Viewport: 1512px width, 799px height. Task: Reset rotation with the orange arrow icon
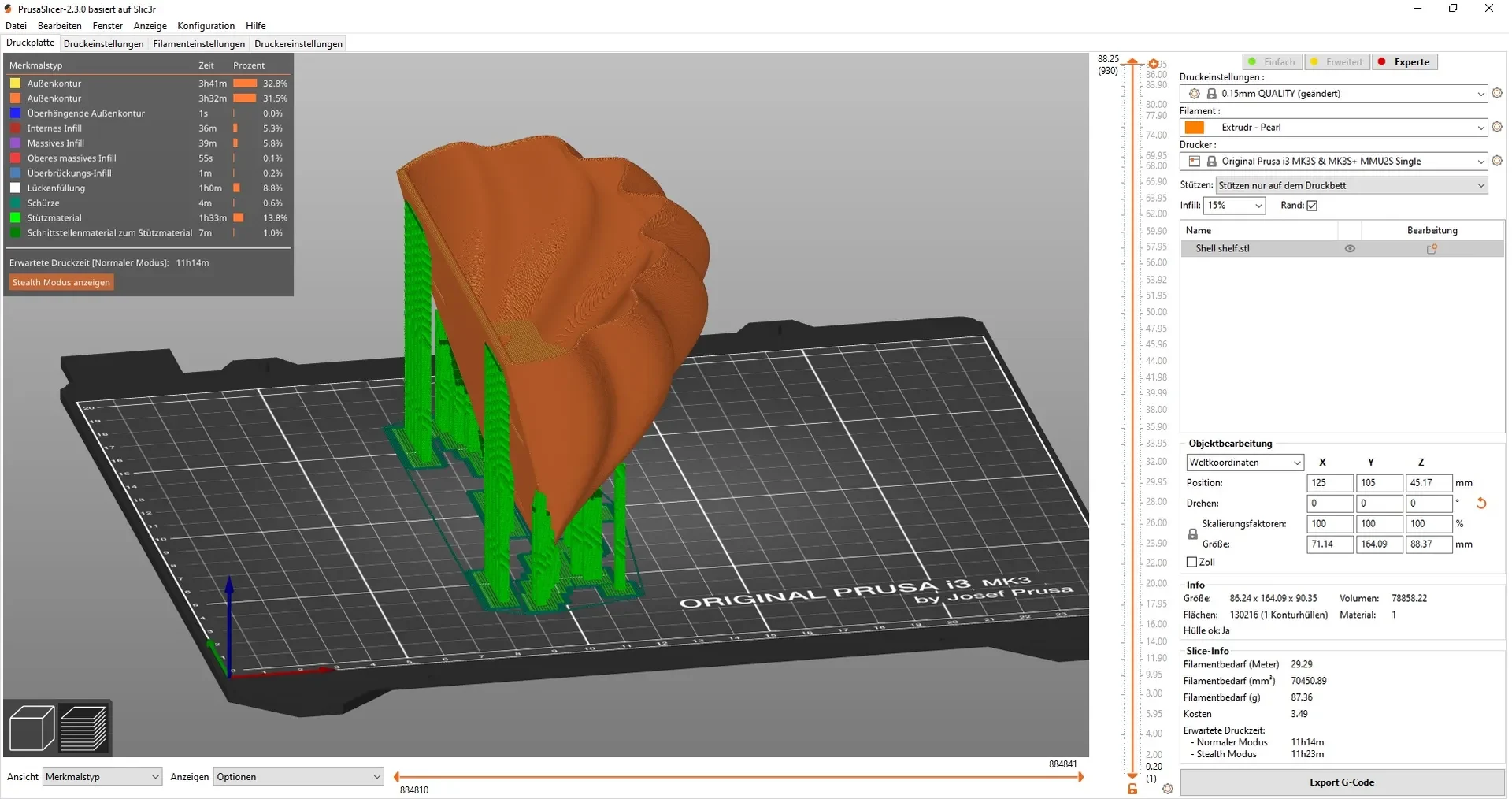tap(1481, 504)
